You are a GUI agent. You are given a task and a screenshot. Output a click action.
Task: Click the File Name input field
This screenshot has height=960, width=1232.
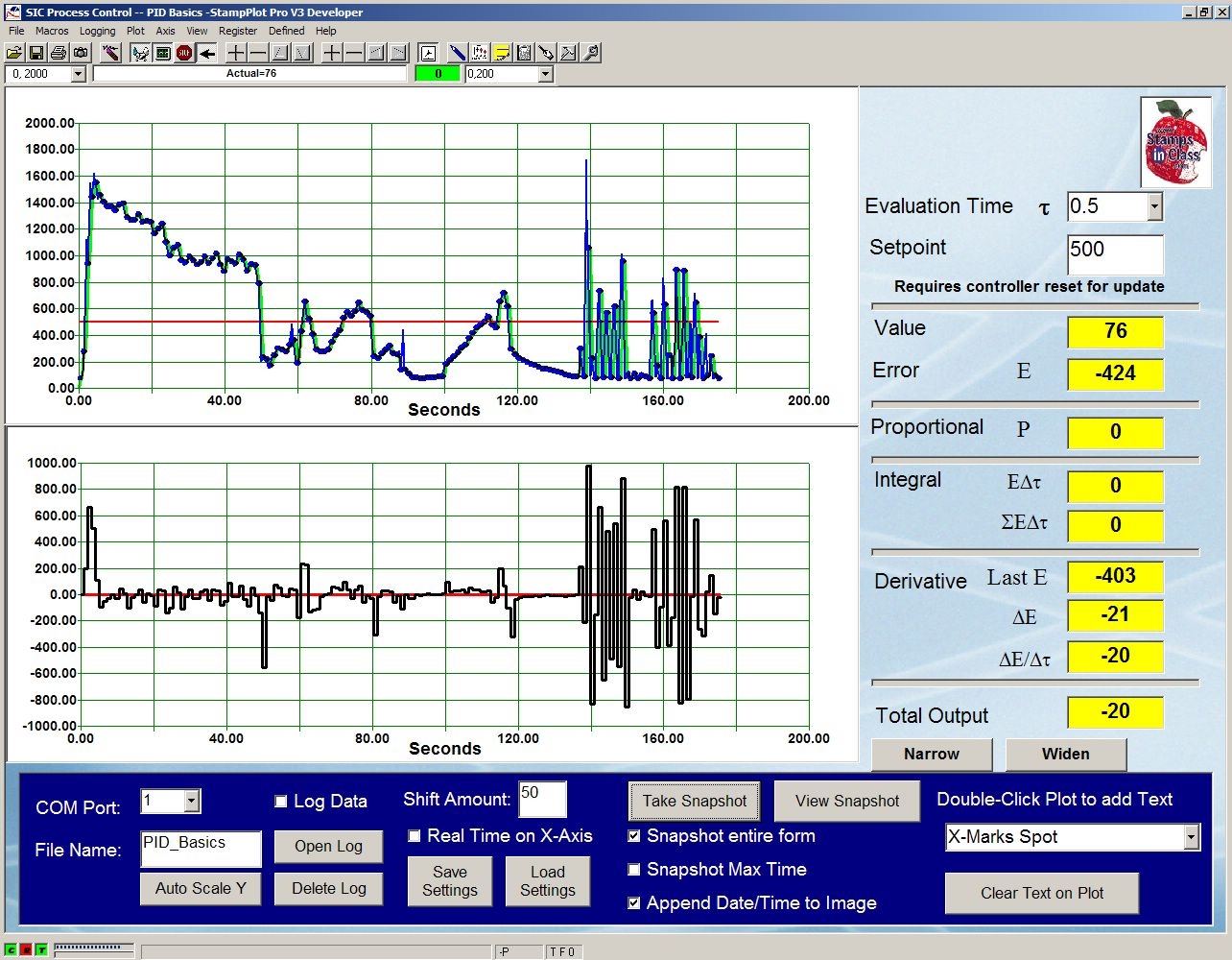(x=201, y=849)
